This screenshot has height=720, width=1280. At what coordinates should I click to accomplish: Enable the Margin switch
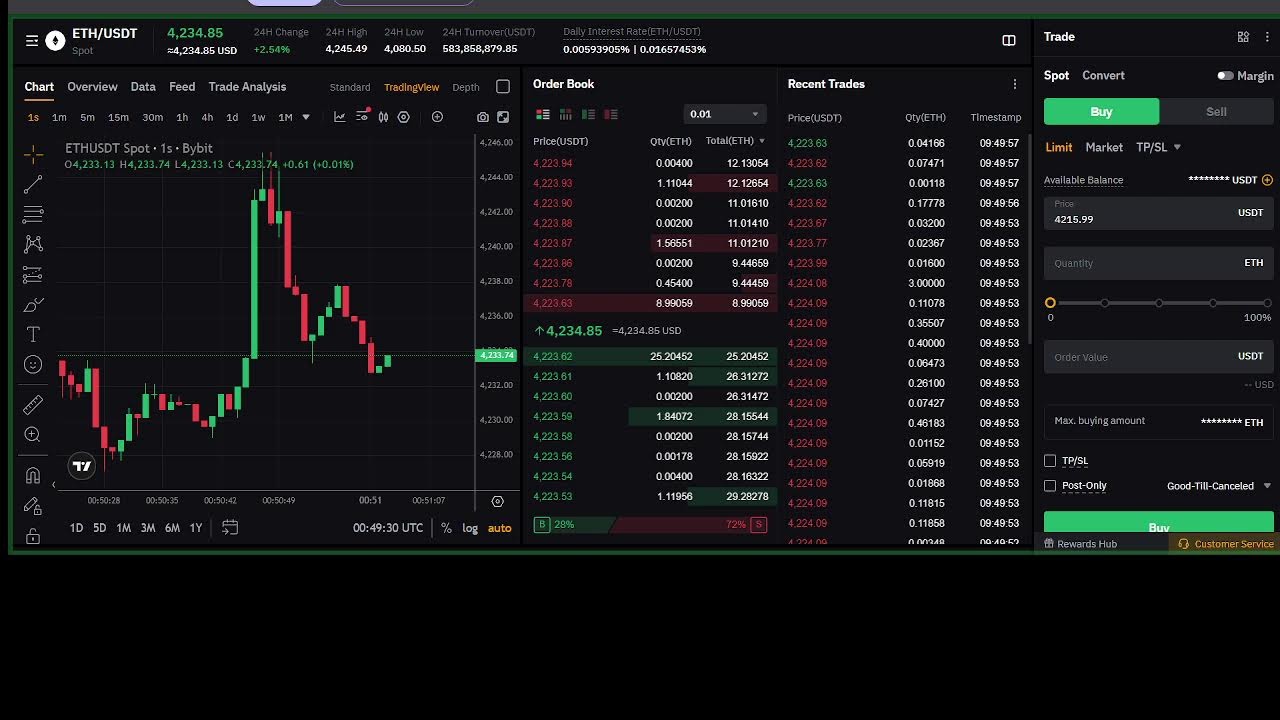coord(1225,76)
